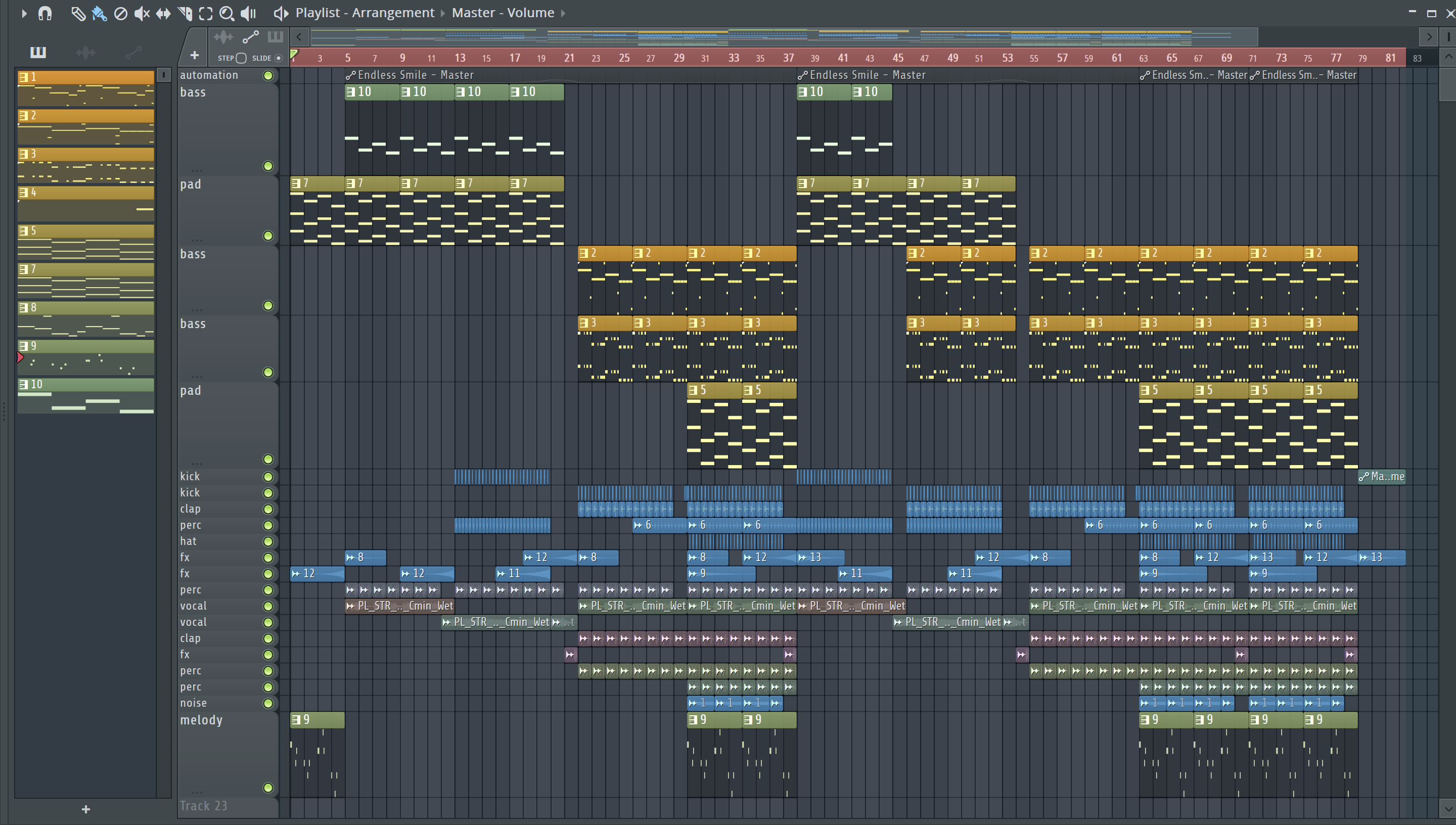Open the Playlist options menu arrow
The height and width of the screenshot is (825, 1456).
click(x=24, y=13)
